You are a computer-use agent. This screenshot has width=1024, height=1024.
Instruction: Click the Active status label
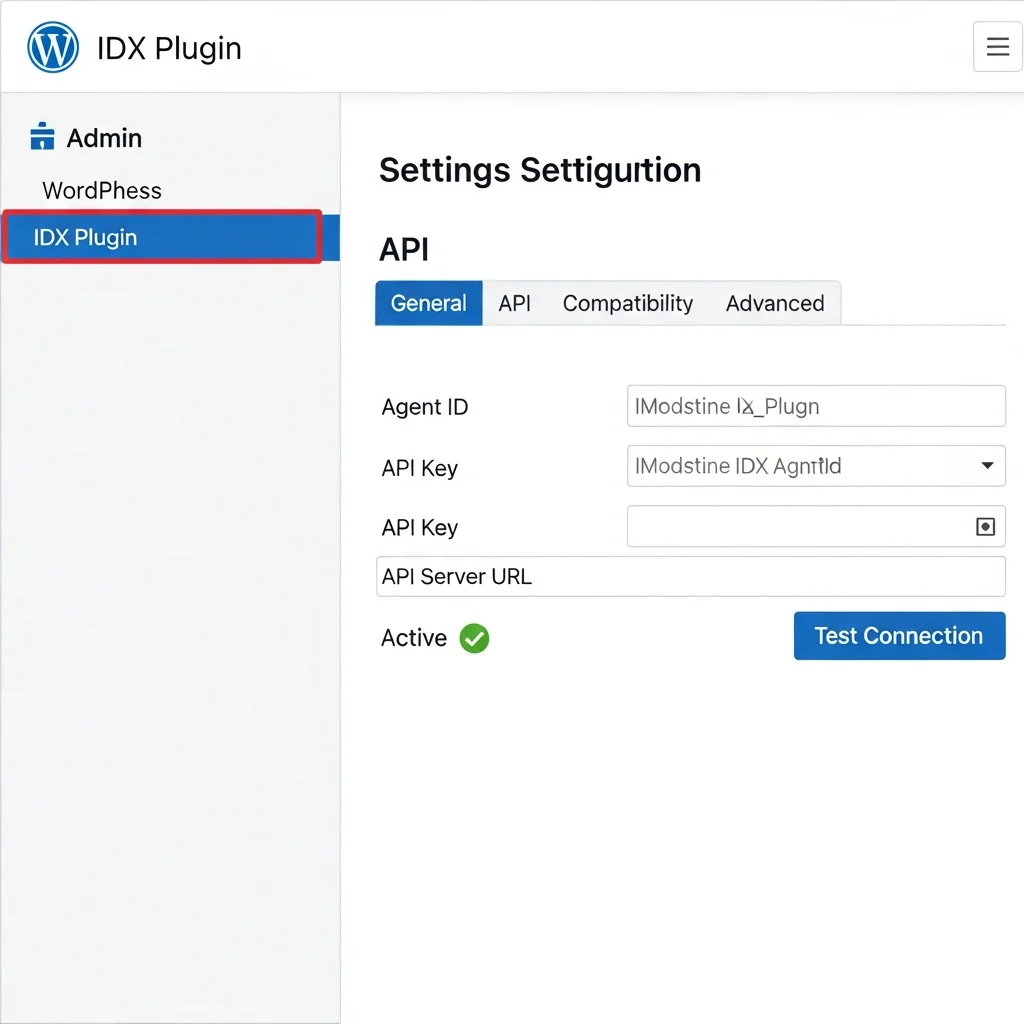pyautogui.click(x=414, y=638)
